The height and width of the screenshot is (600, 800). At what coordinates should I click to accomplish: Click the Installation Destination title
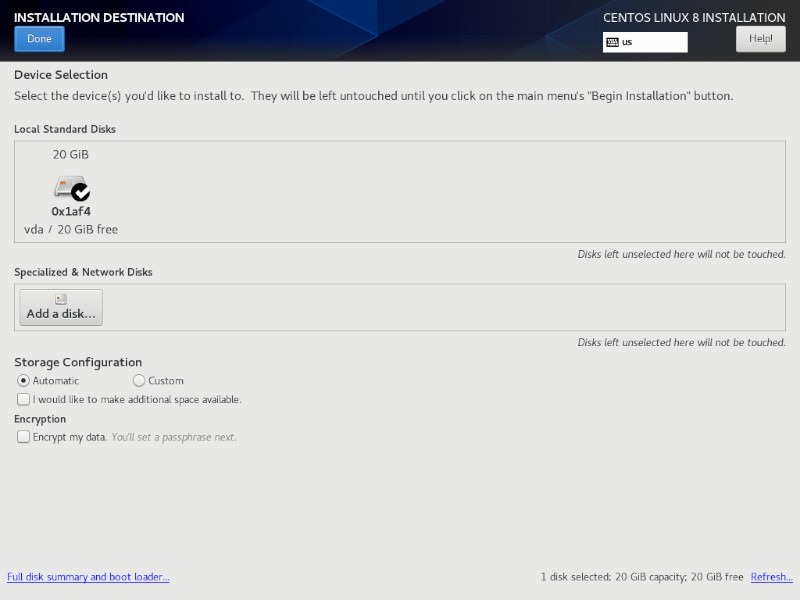(x=97, y=17)
